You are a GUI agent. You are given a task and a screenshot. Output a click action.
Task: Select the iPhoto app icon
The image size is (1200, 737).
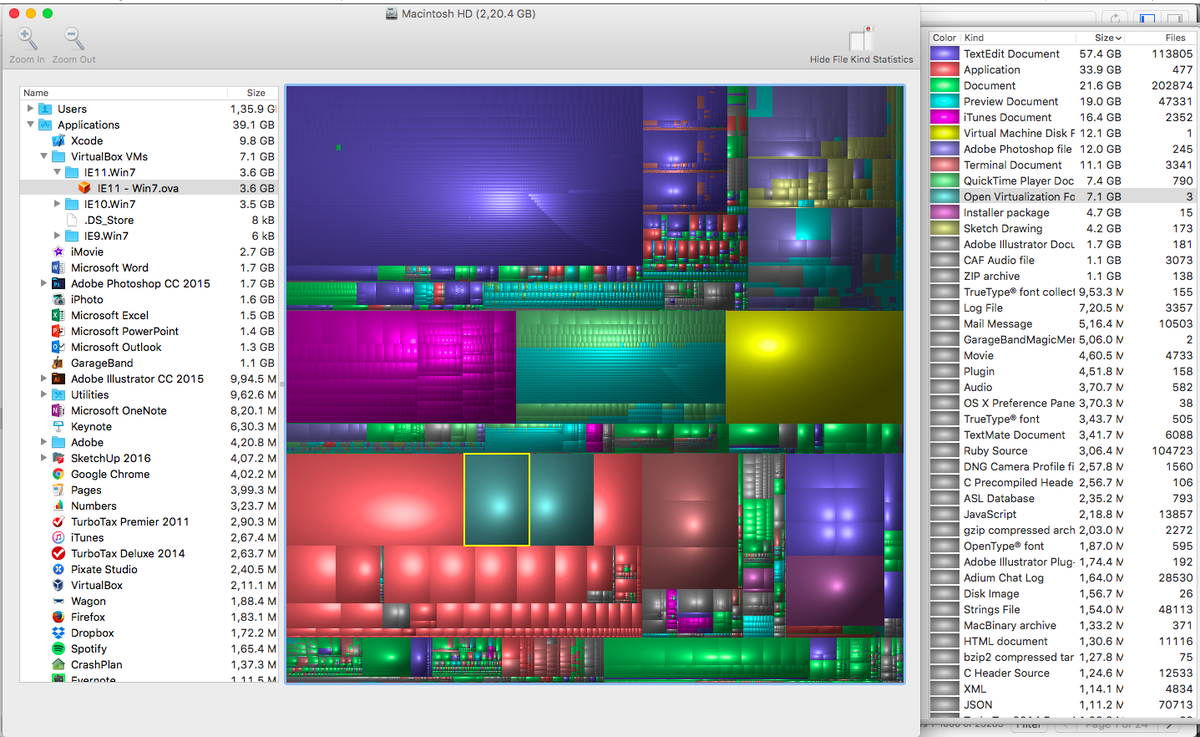click(58, 299)
